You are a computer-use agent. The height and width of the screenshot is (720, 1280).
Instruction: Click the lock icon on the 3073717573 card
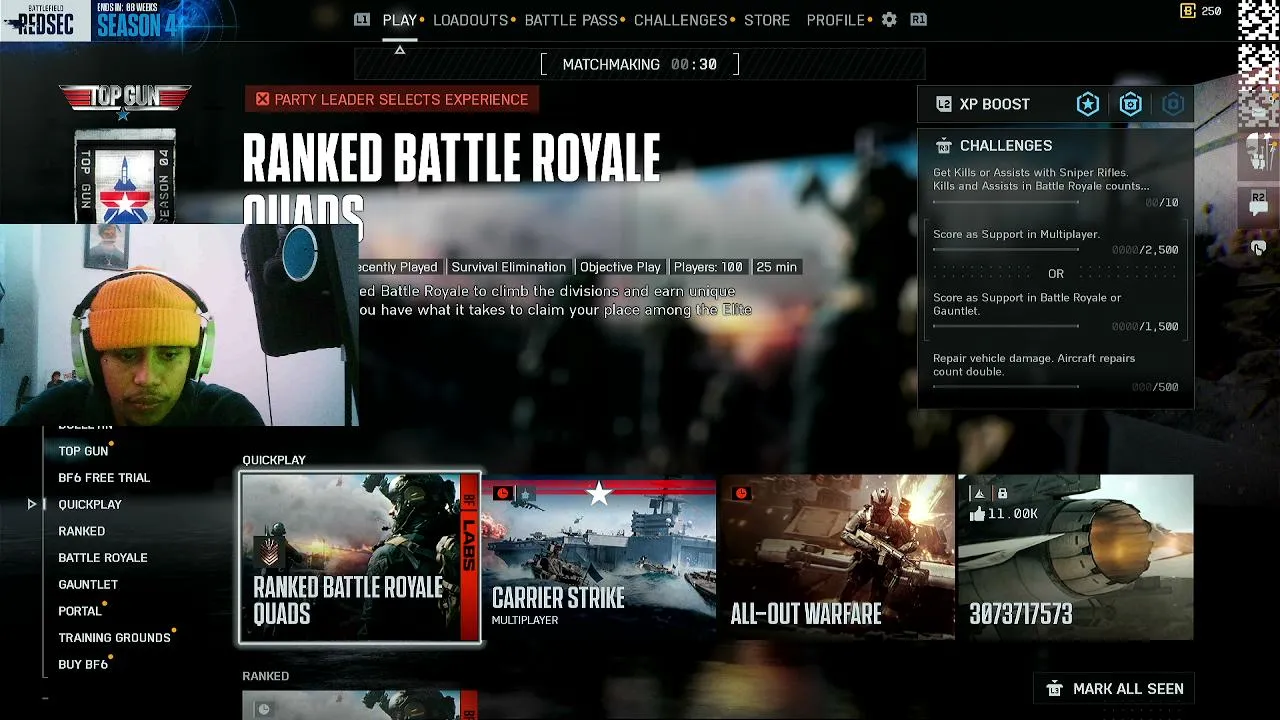tap(1002, 494)
